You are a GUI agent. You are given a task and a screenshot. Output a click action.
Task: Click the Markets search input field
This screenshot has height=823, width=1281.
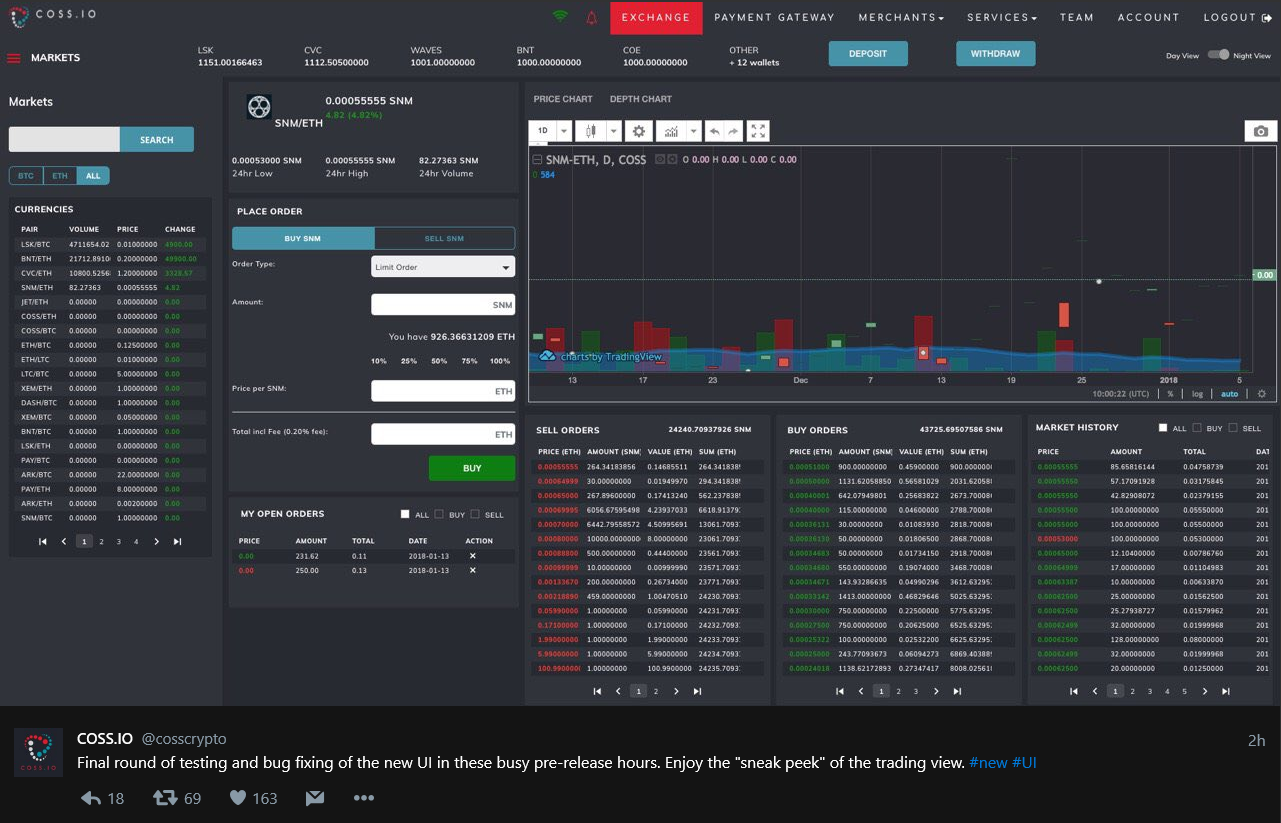tap(64, 140)
